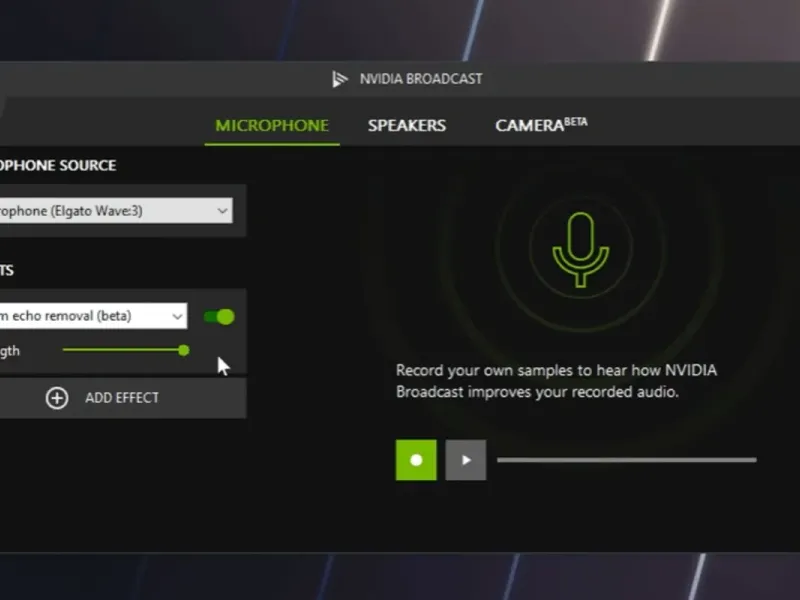Play the recorded sample

coord(466,460)
